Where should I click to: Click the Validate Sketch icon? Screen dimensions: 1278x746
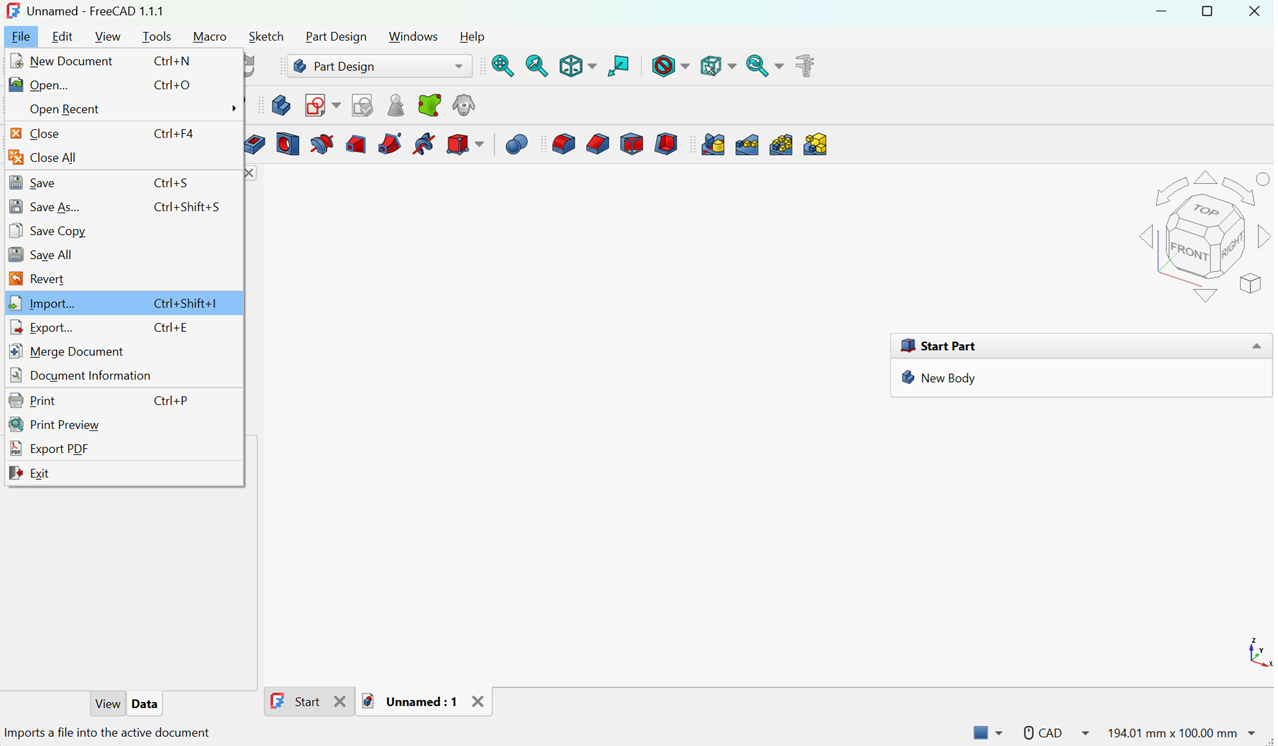[x=362, y=105]
